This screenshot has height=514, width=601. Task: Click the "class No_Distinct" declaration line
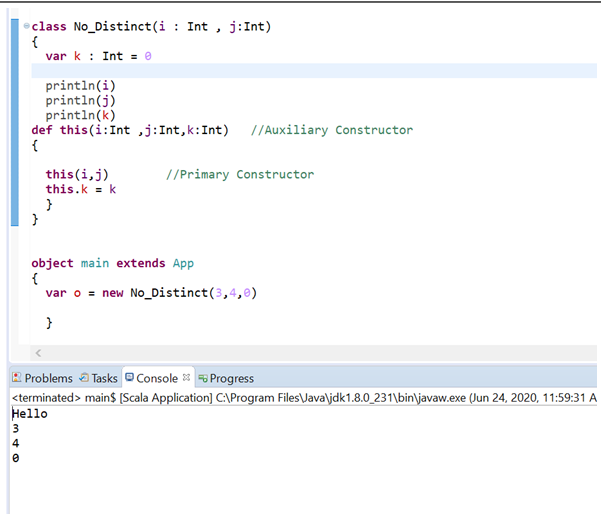coord(151,26)
